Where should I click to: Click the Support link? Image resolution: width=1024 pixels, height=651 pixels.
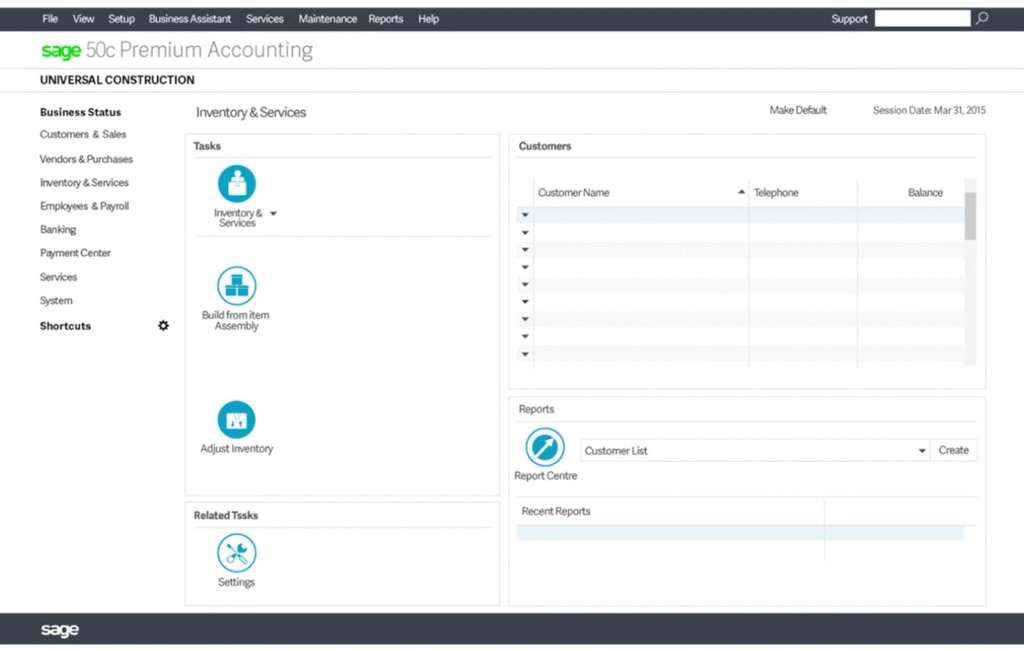(x=849, y=19)
